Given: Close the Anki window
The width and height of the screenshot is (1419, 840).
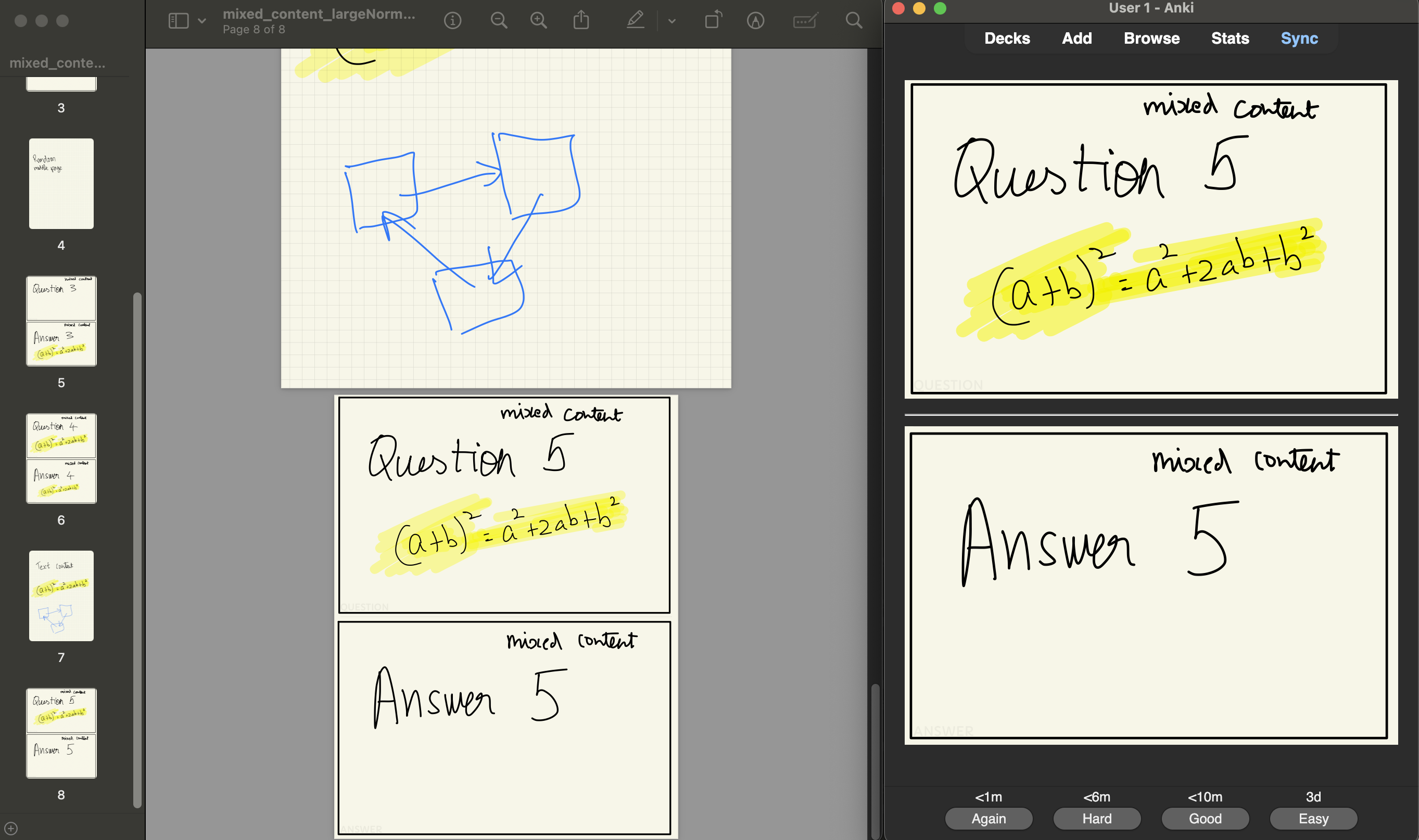Looking at the screenshot, I should (x=898, y=8).
